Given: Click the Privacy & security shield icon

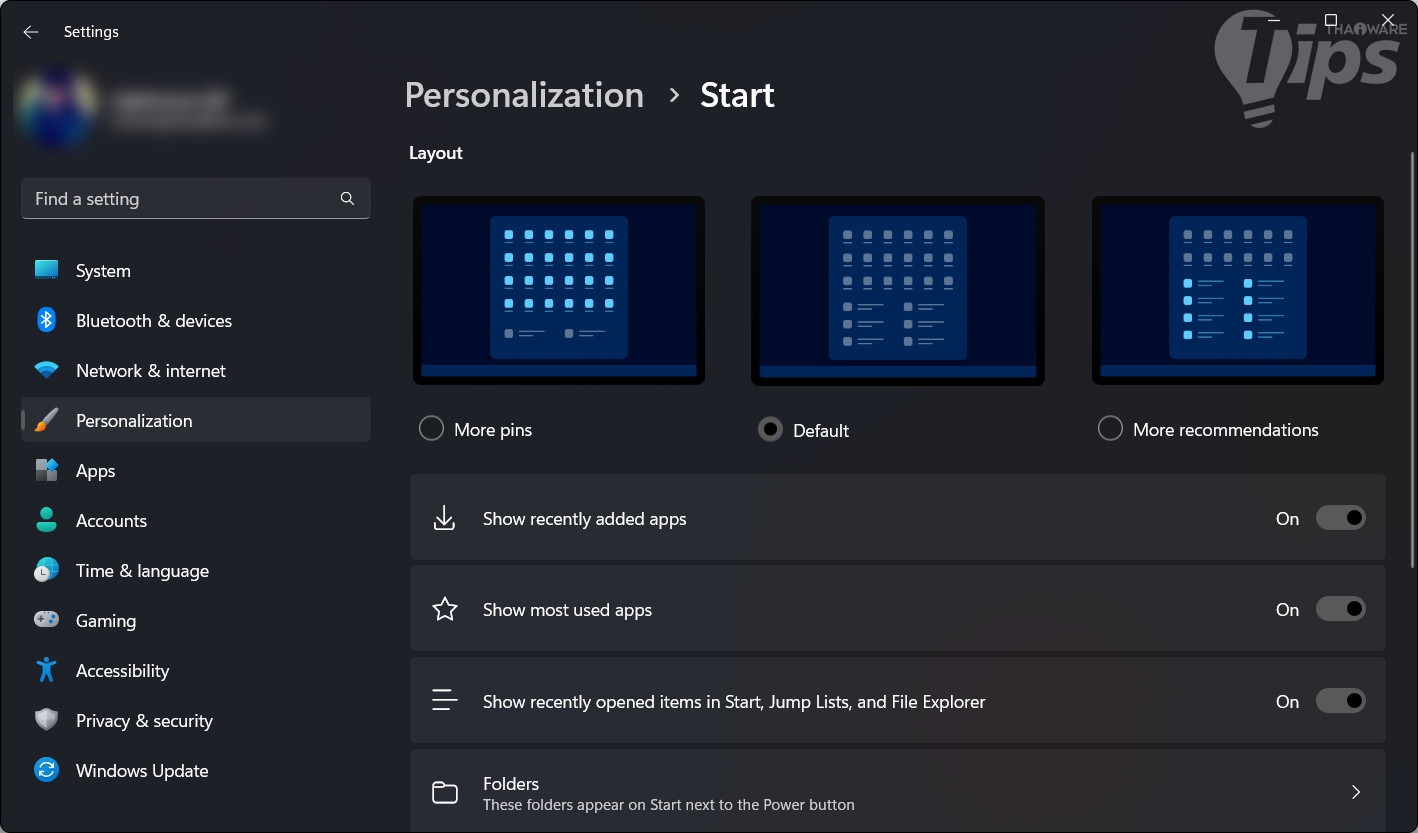Looking at the screenshot, I should 46,720.
